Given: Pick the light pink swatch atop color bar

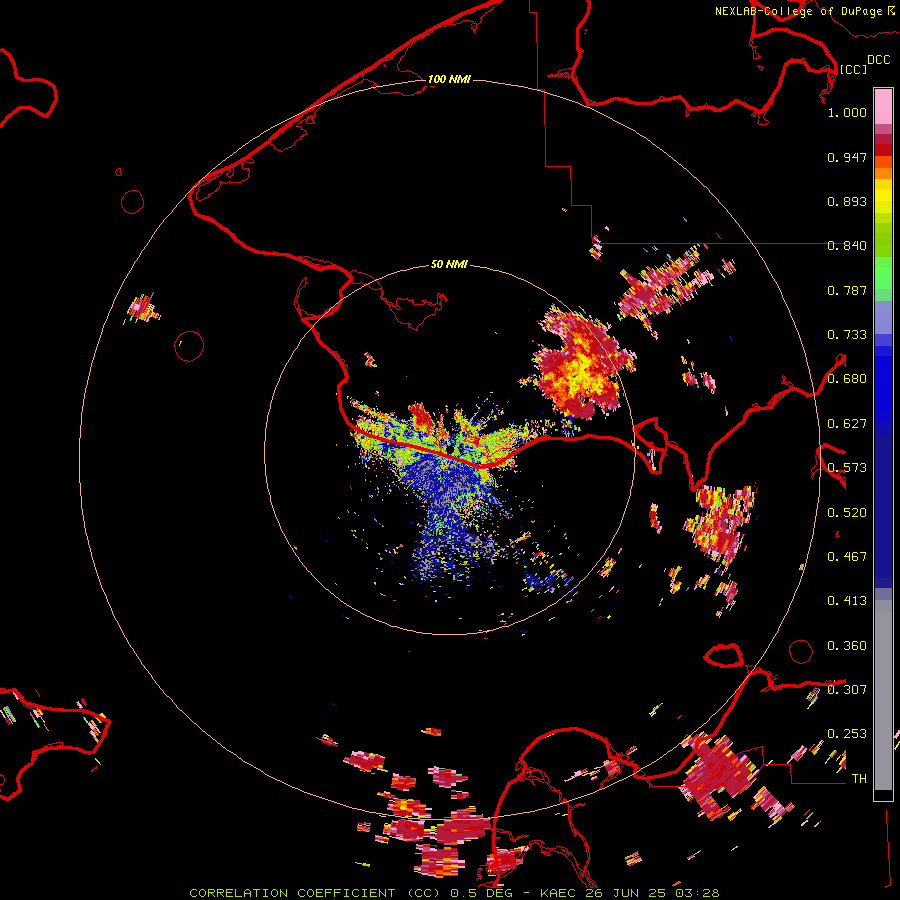Looking at the screenshot, I should (x=883, y=106).
